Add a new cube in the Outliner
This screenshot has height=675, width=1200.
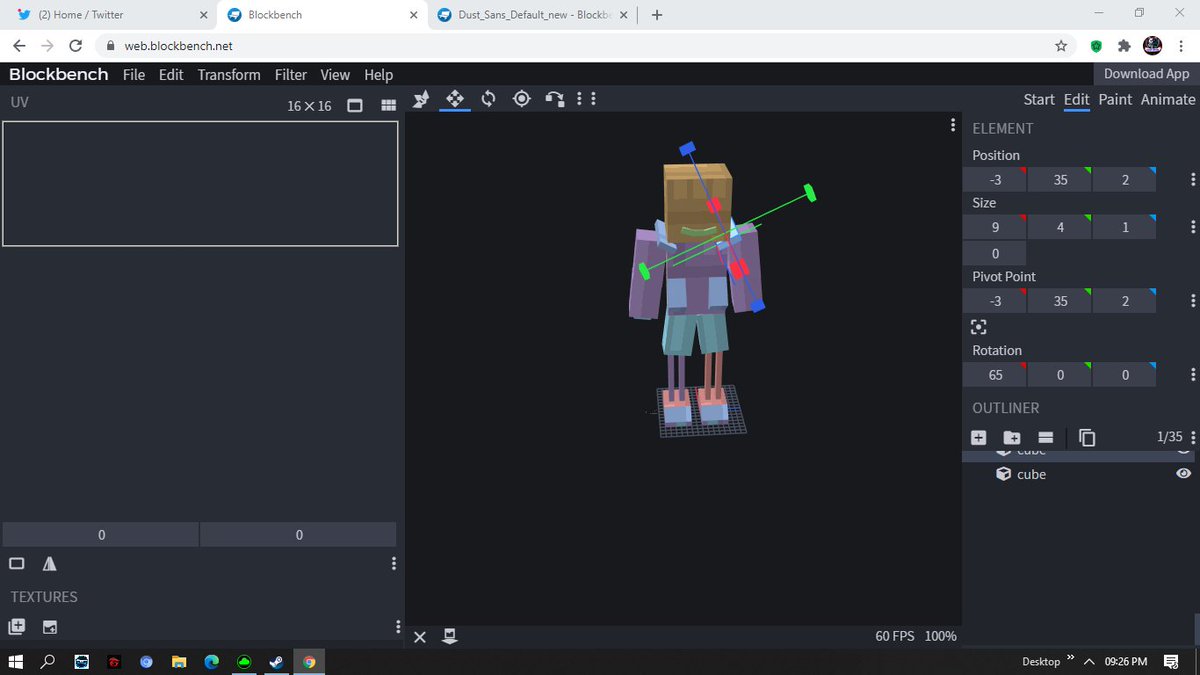978,437
